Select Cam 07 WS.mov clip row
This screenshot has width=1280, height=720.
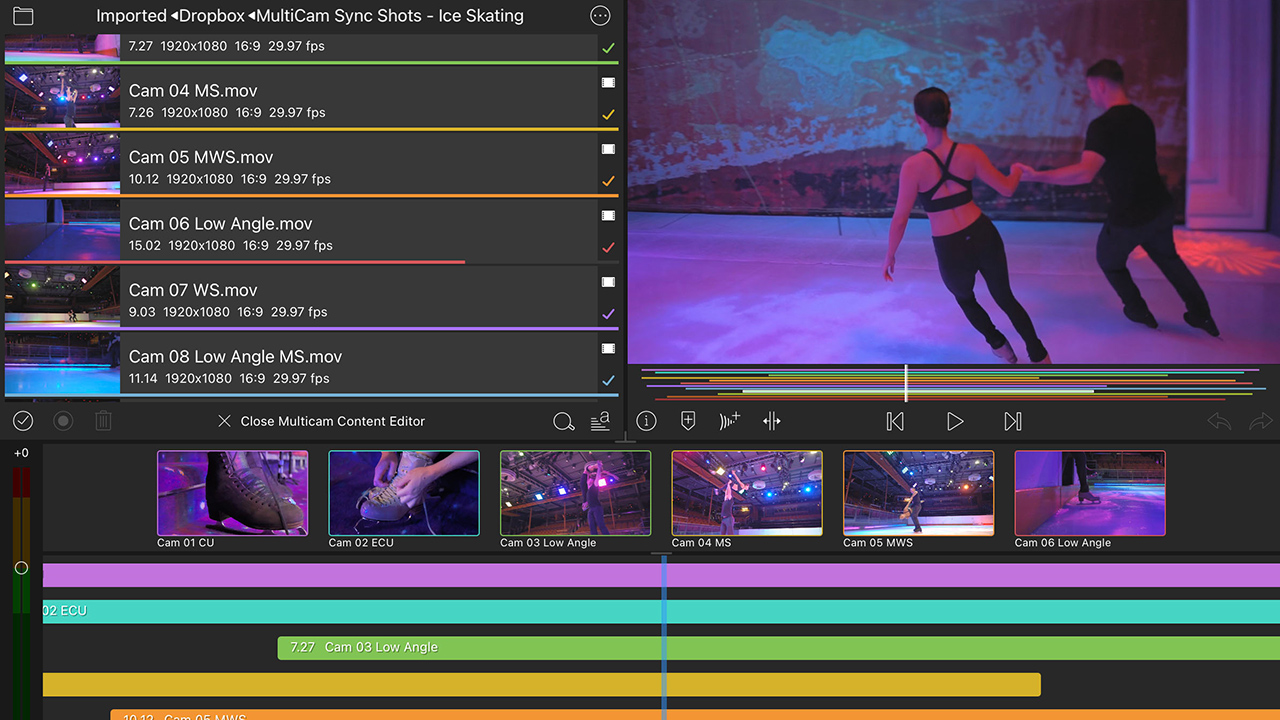pyautogui.click(x=310, y=298)
